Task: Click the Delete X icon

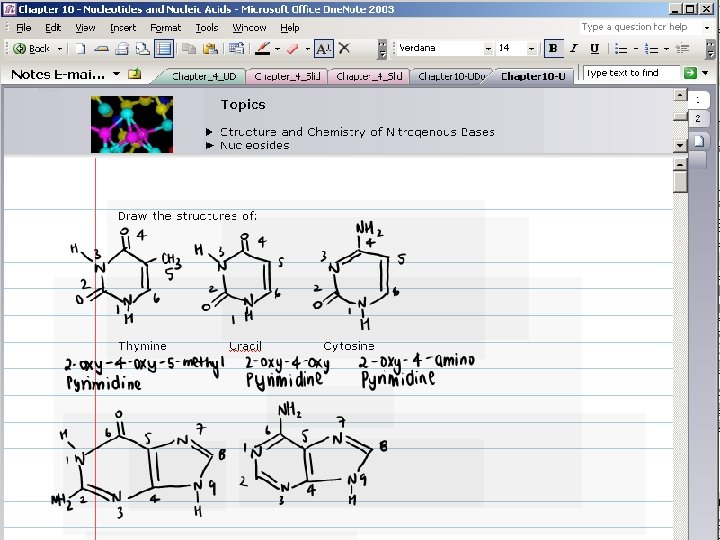Action: tap(344, 48)
